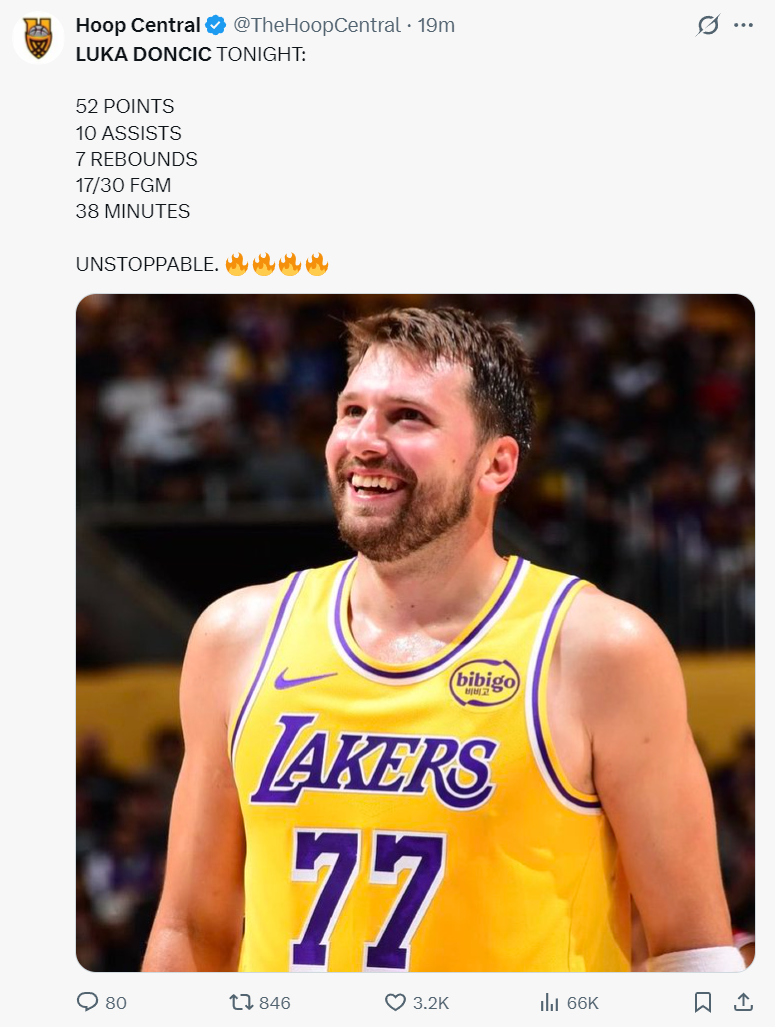This screenshot has width=775, height=1027.
Task: Bookmark this post
Action: pos(703,1002)
